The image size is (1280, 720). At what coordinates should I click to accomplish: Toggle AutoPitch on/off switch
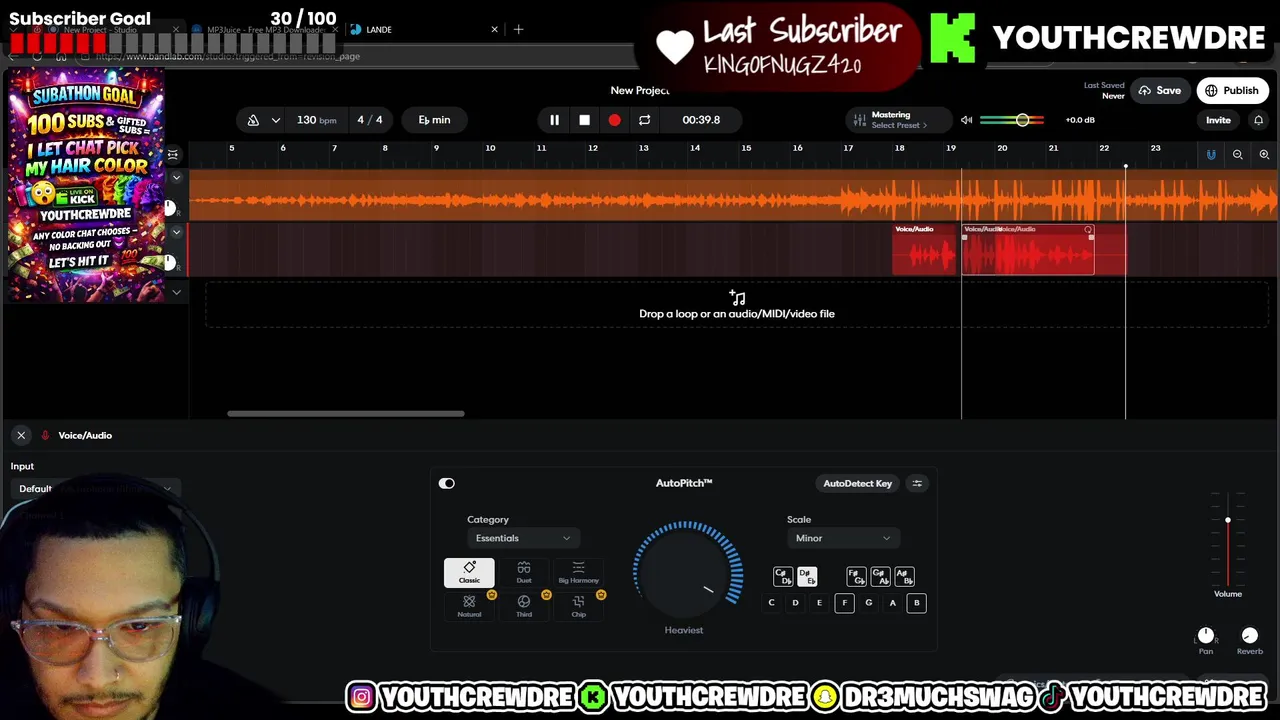[447, 483]
